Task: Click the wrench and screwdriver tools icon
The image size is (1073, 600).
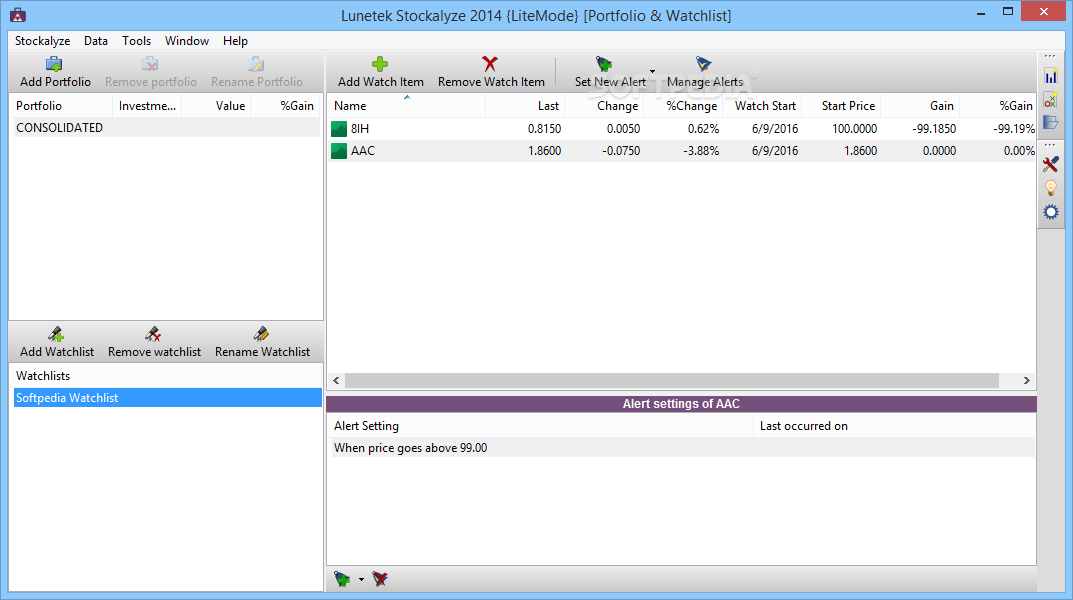Action: (x=1051, y=164)
